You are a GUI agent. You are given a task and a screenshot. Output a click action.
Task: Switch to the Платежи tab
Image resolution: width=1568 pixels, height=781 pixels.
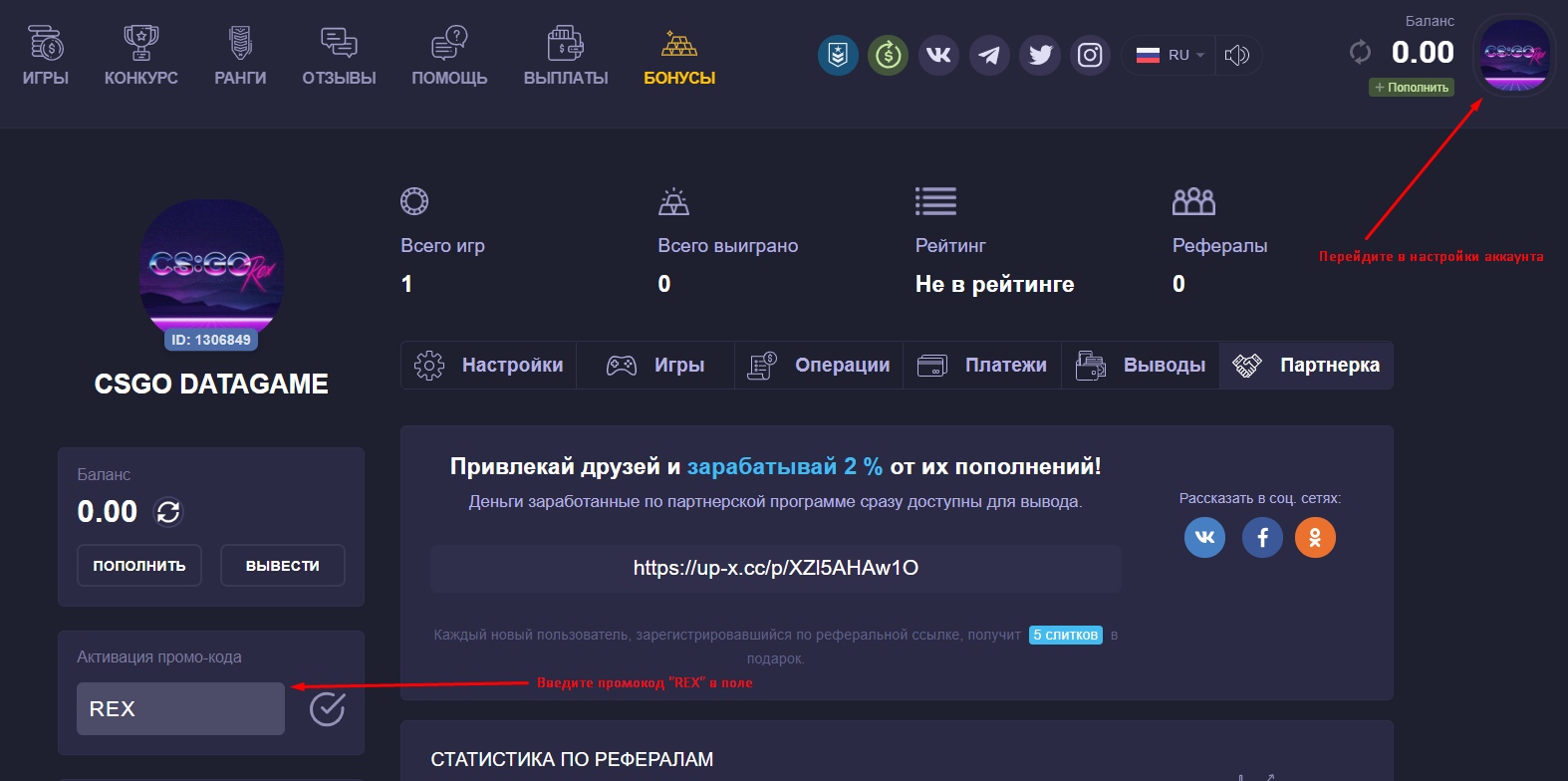[982, 366]
